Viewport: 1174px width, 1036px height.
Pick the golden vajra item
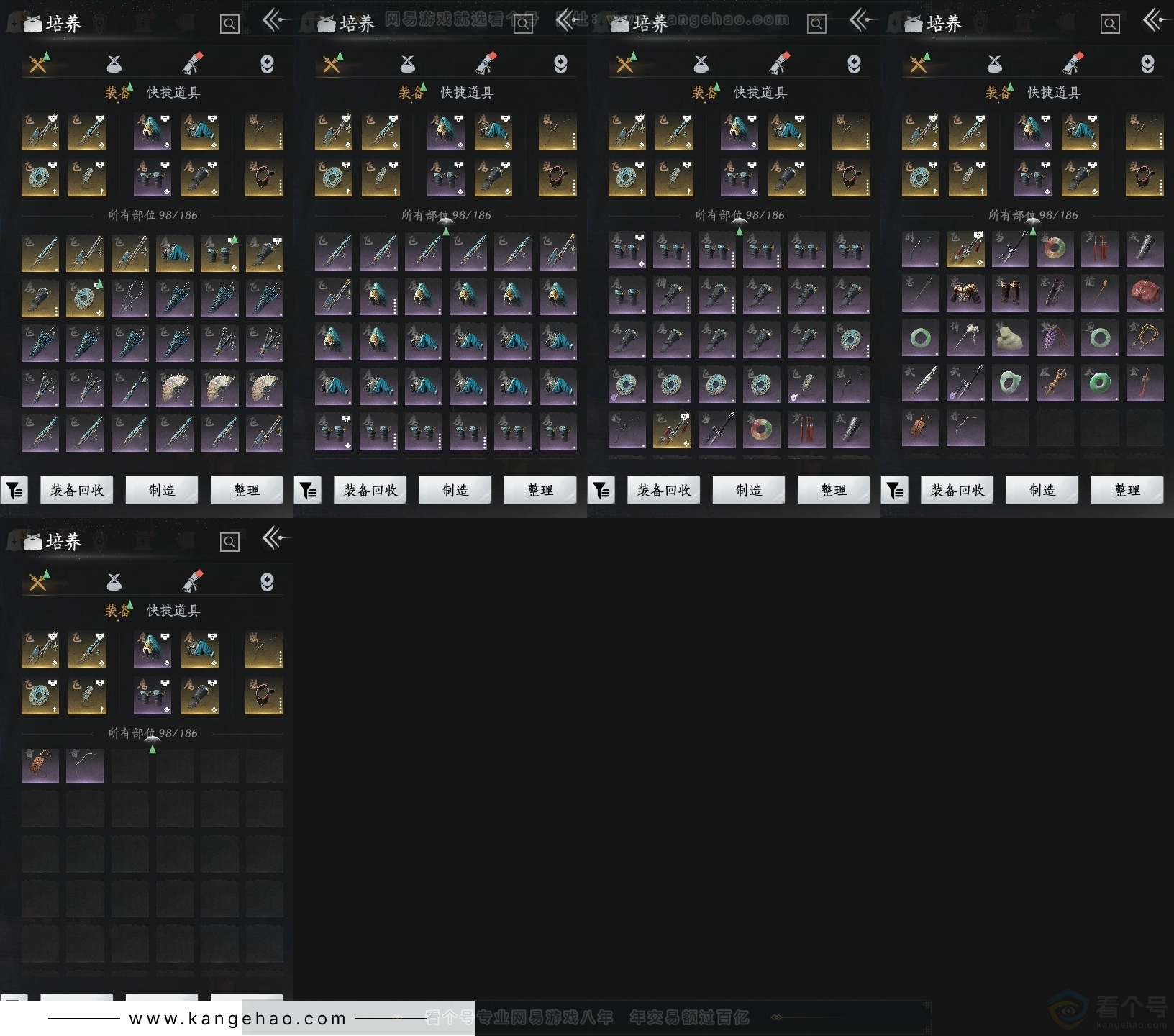[1055, 383]
